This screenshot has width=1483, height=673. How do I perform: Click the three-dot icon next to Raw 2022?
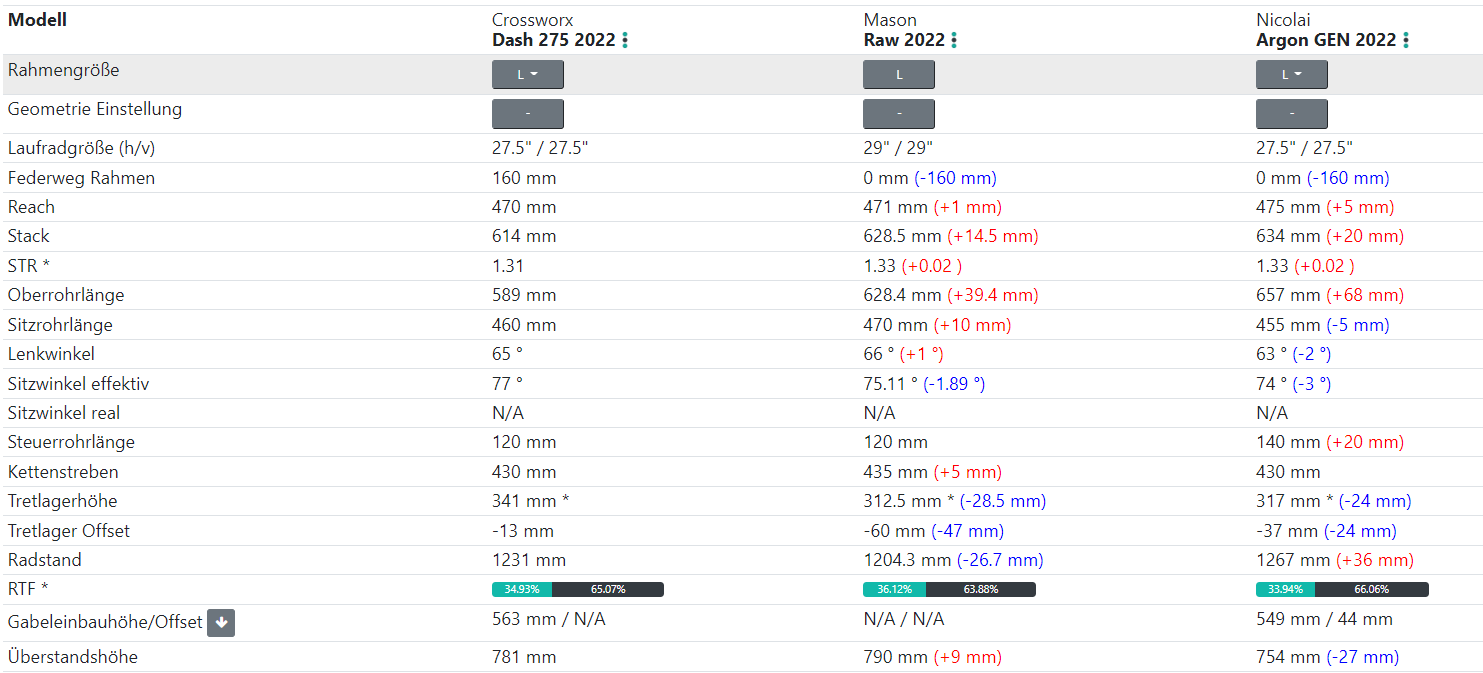[954, 40]
